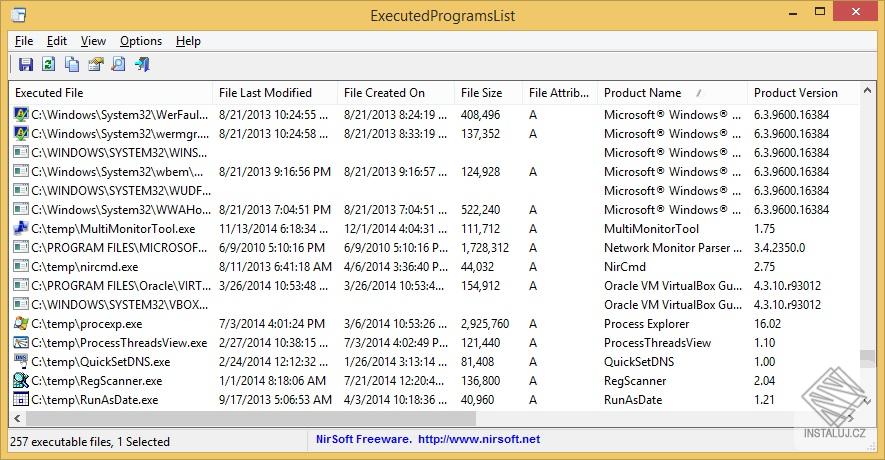Sort by Product Version column header
The width and height of the screenshot is (885, 460).
803,93
